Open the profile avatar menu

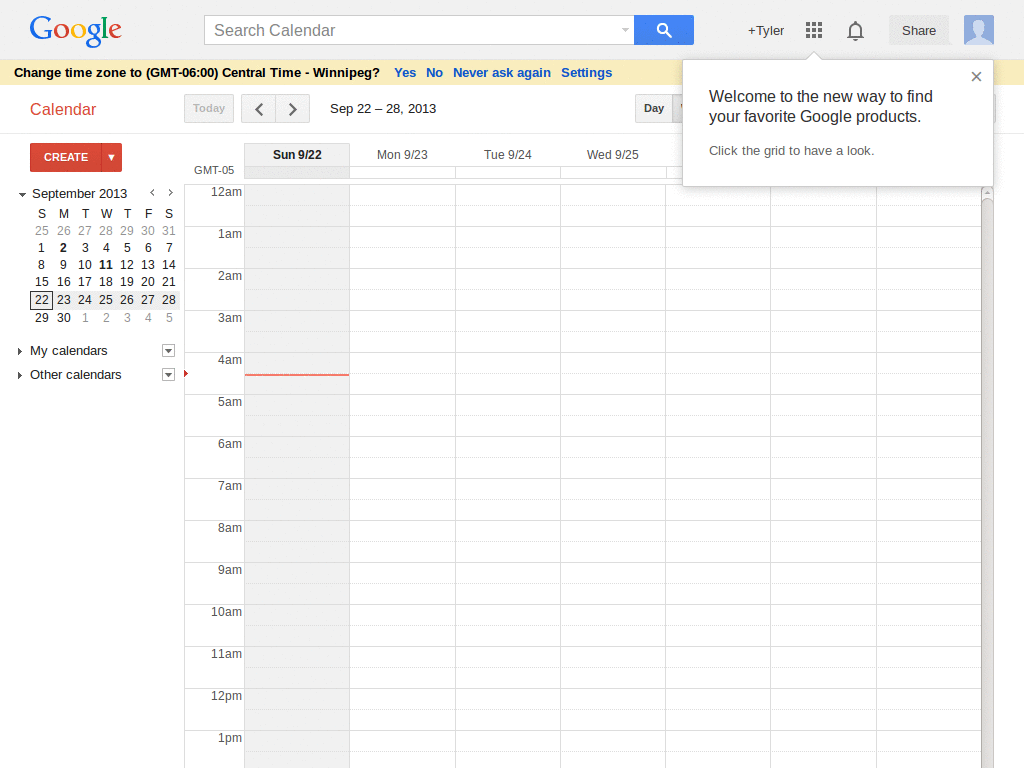pyautogui.click(x=979, y=30)
